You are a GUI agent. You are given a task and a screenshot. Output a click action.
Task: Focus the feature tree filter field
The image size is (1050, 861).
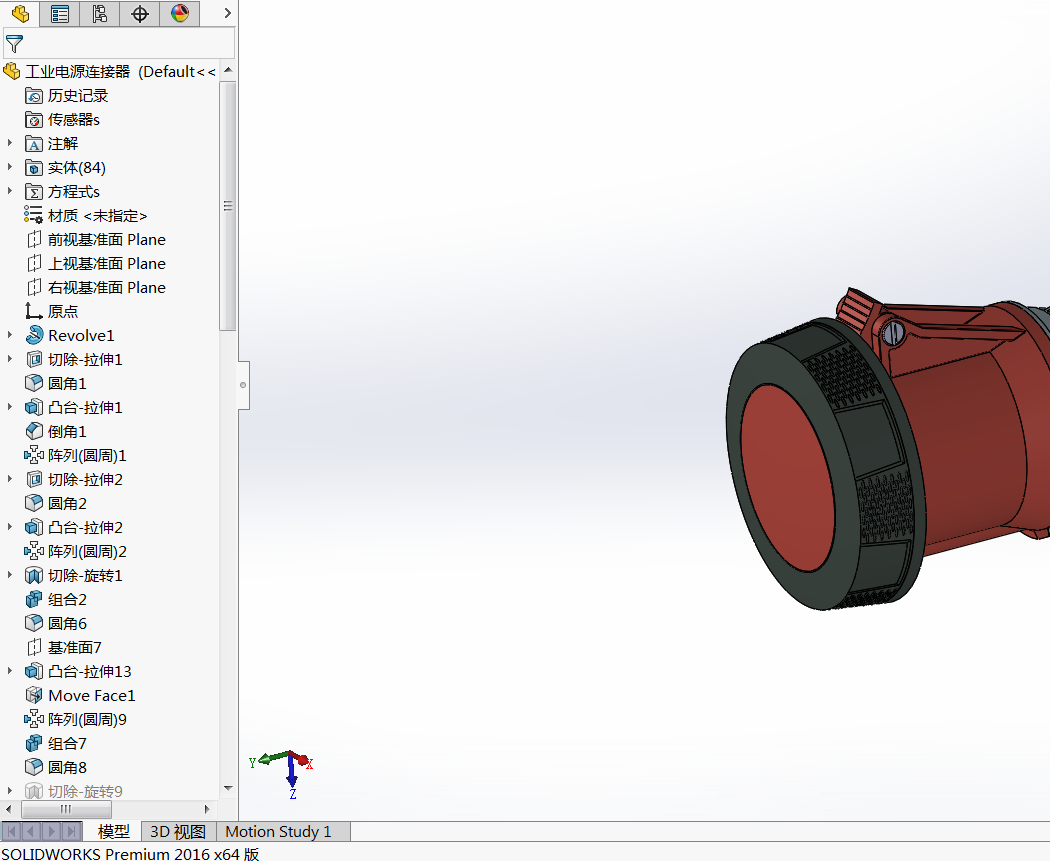pos(119,44)
